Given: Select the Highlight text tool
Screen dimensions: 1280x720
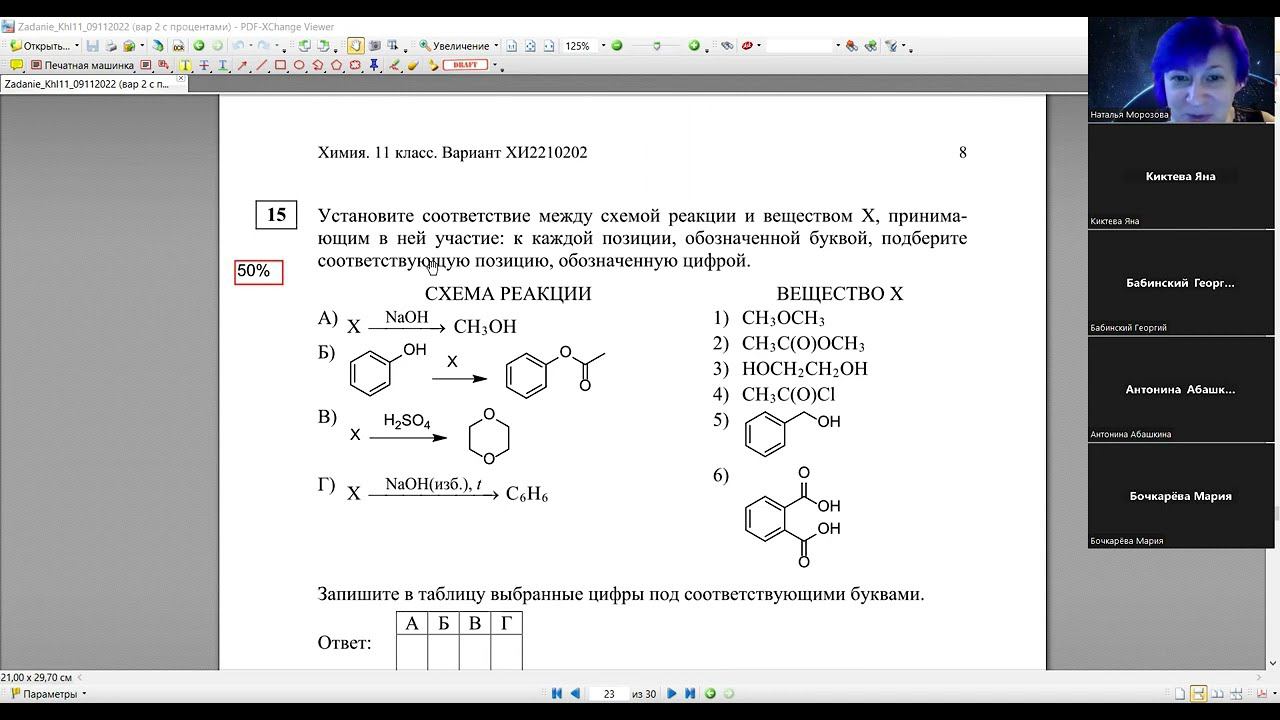Looking at the screenshot, I should [x=185, y=65].
